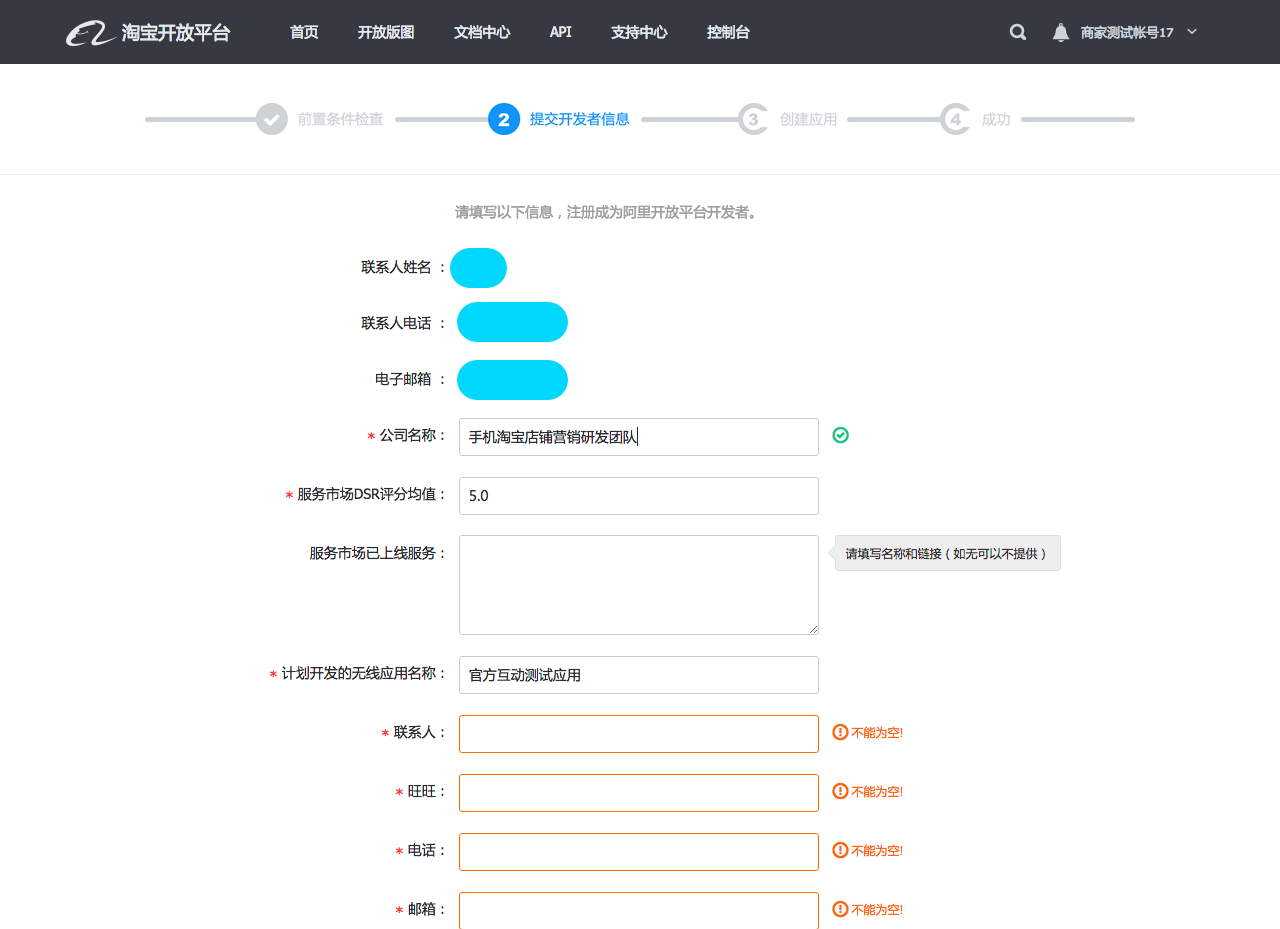The width and height of the screenshot is (1280, 929).
Task: Open the search bar via magnifier icon
Action: pos(1017,32)
